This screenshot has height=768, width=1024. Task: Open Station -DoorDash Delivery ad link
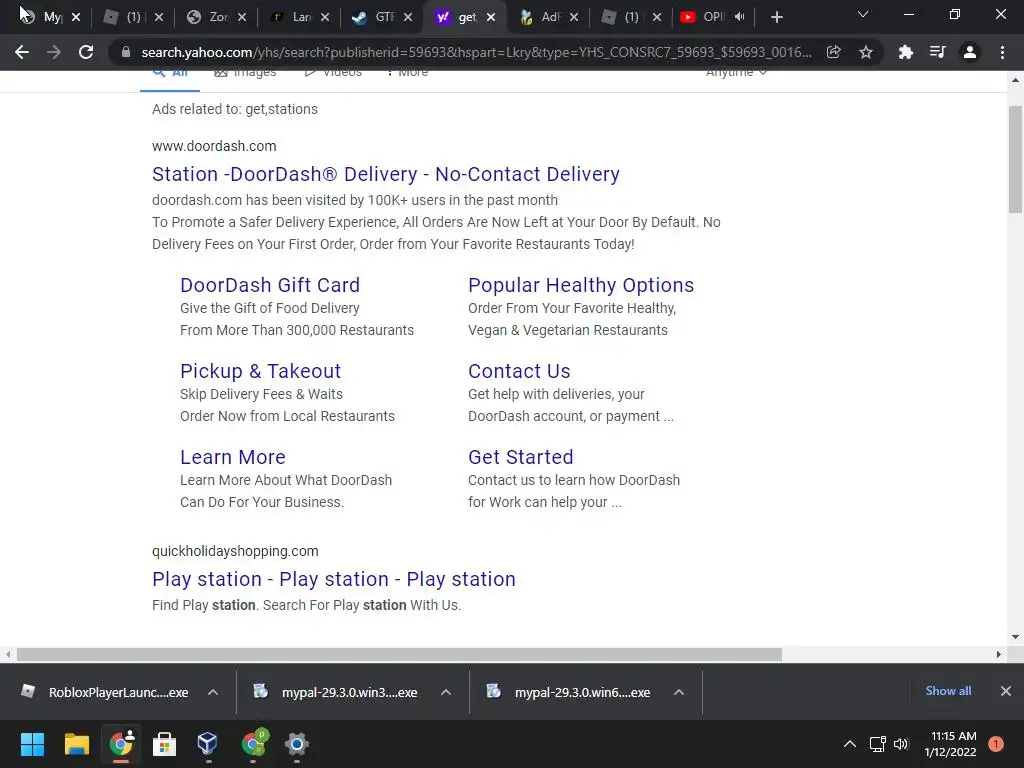point(385,174)
